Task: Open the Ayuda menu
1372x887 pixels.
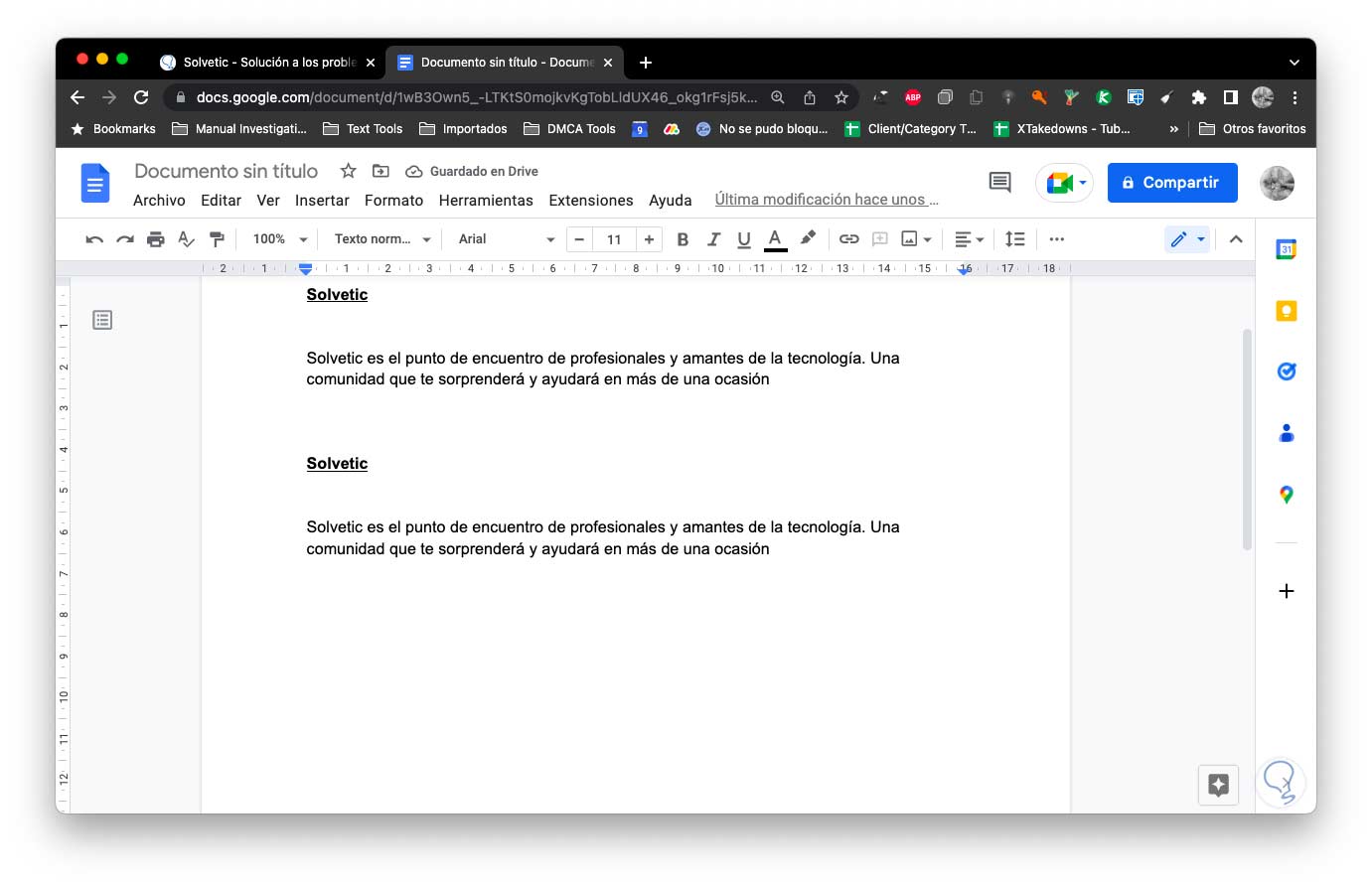Action: pos(671,201)
